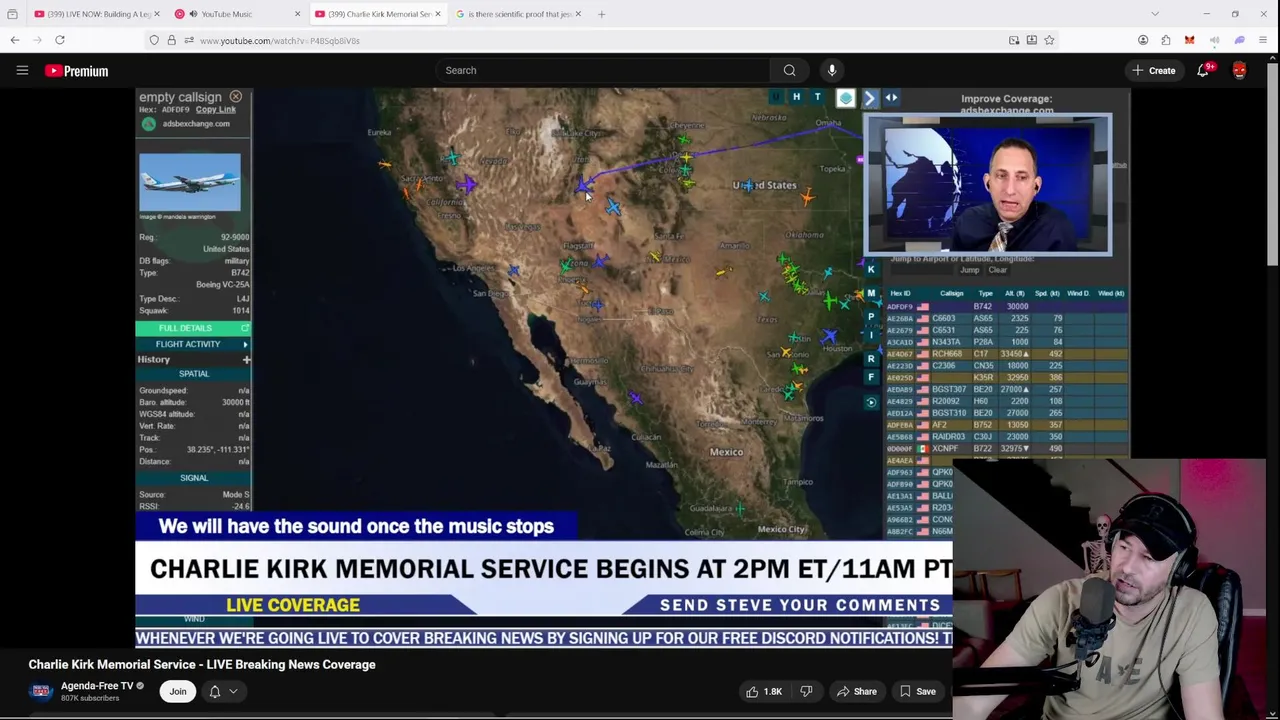Open notification preferences dropdown beside Join
Screen dimensions: 1280x720
pos(223,691)
